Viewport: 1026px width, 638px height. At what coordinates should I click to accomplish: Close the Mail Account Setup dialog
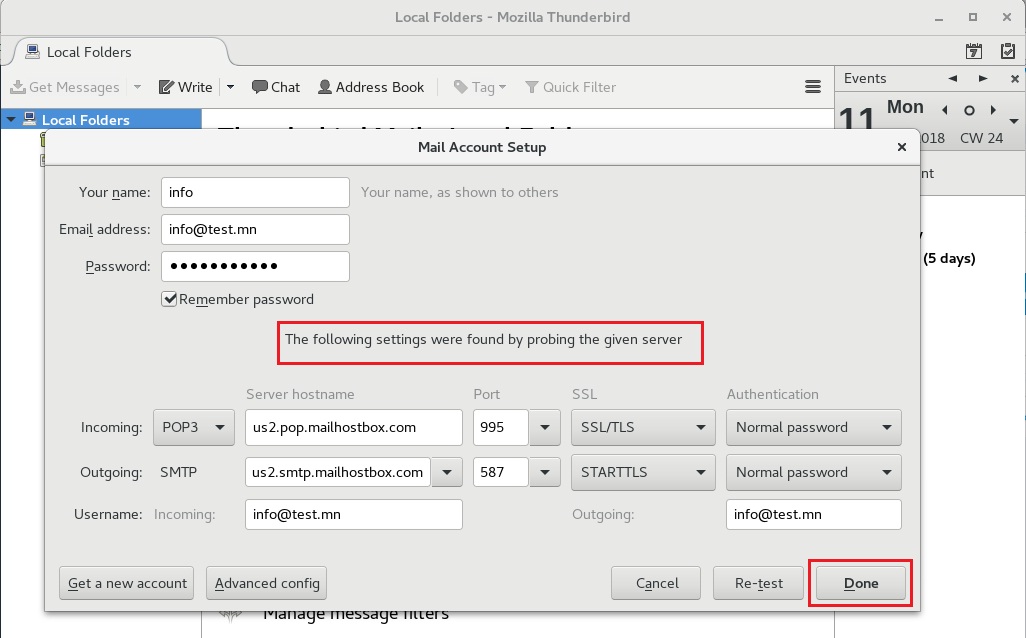(902, 147)
